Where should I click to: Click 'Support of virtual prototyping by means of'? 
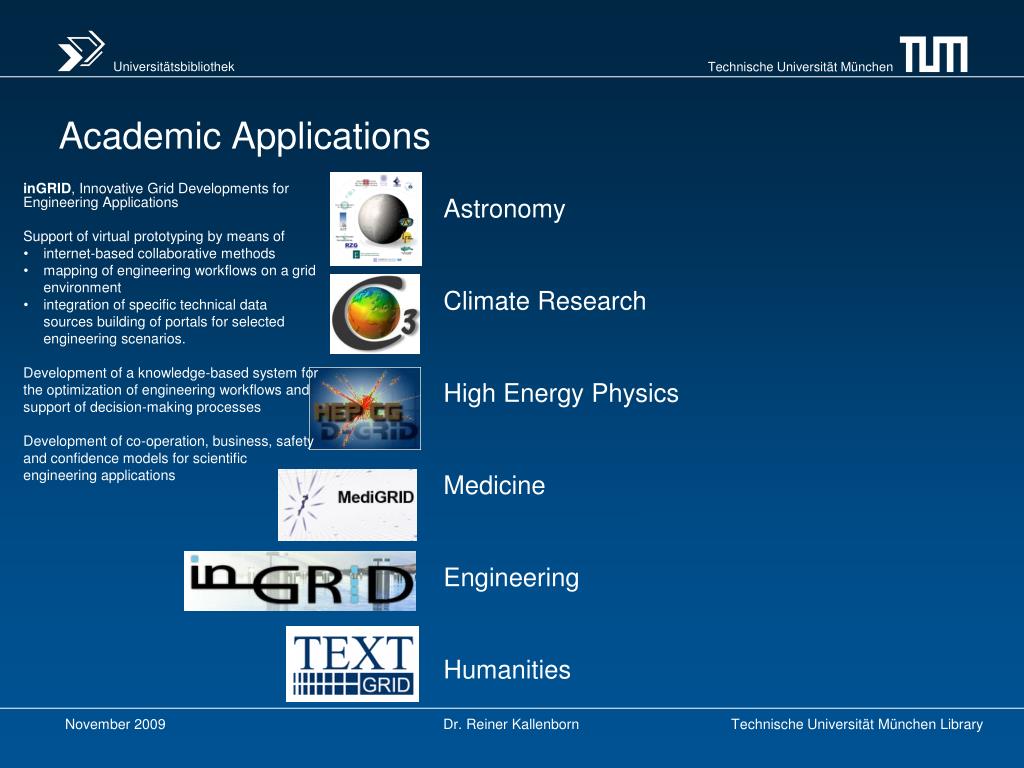154,236
